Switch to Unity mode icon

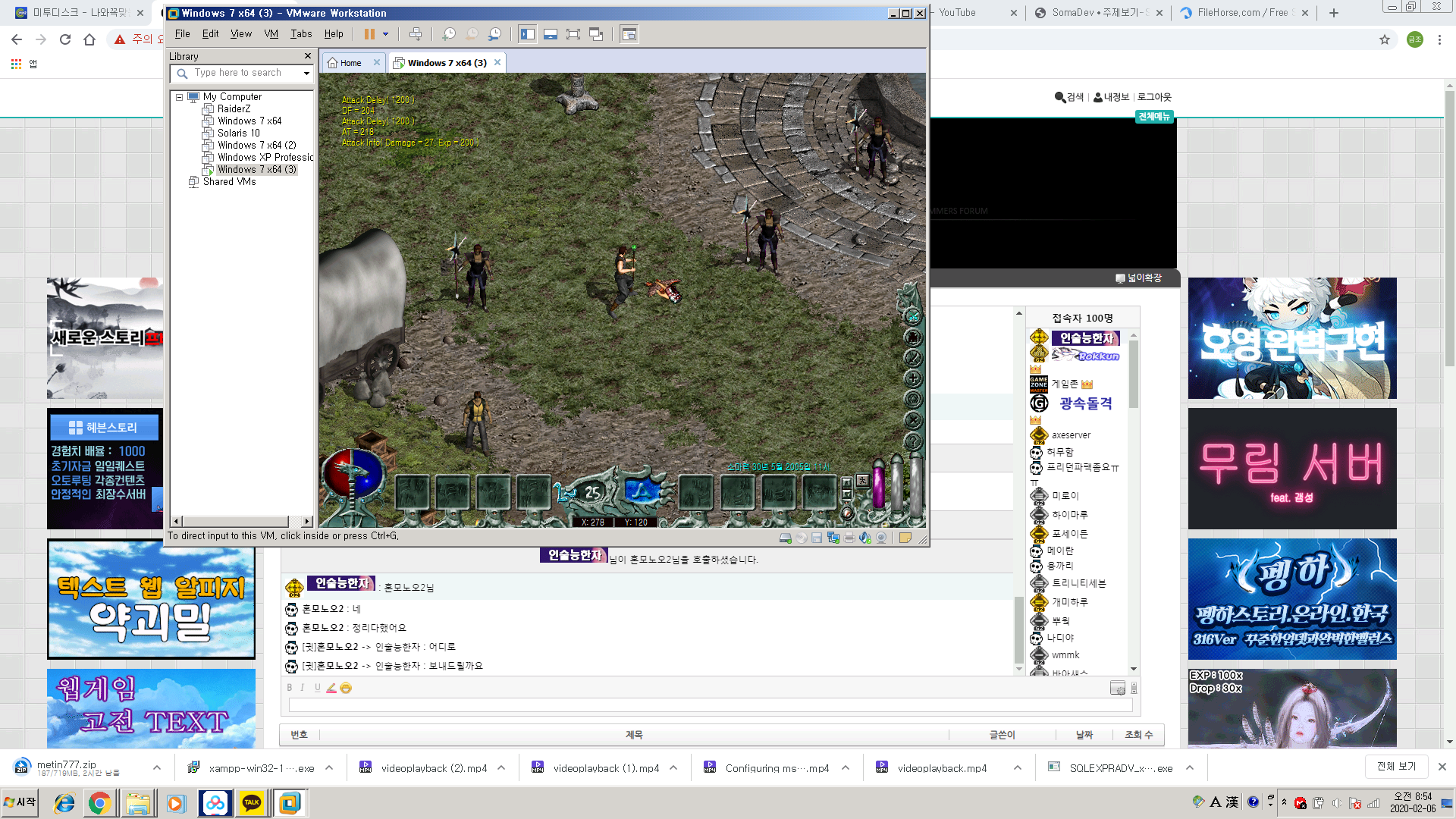[x=596, y=34]
